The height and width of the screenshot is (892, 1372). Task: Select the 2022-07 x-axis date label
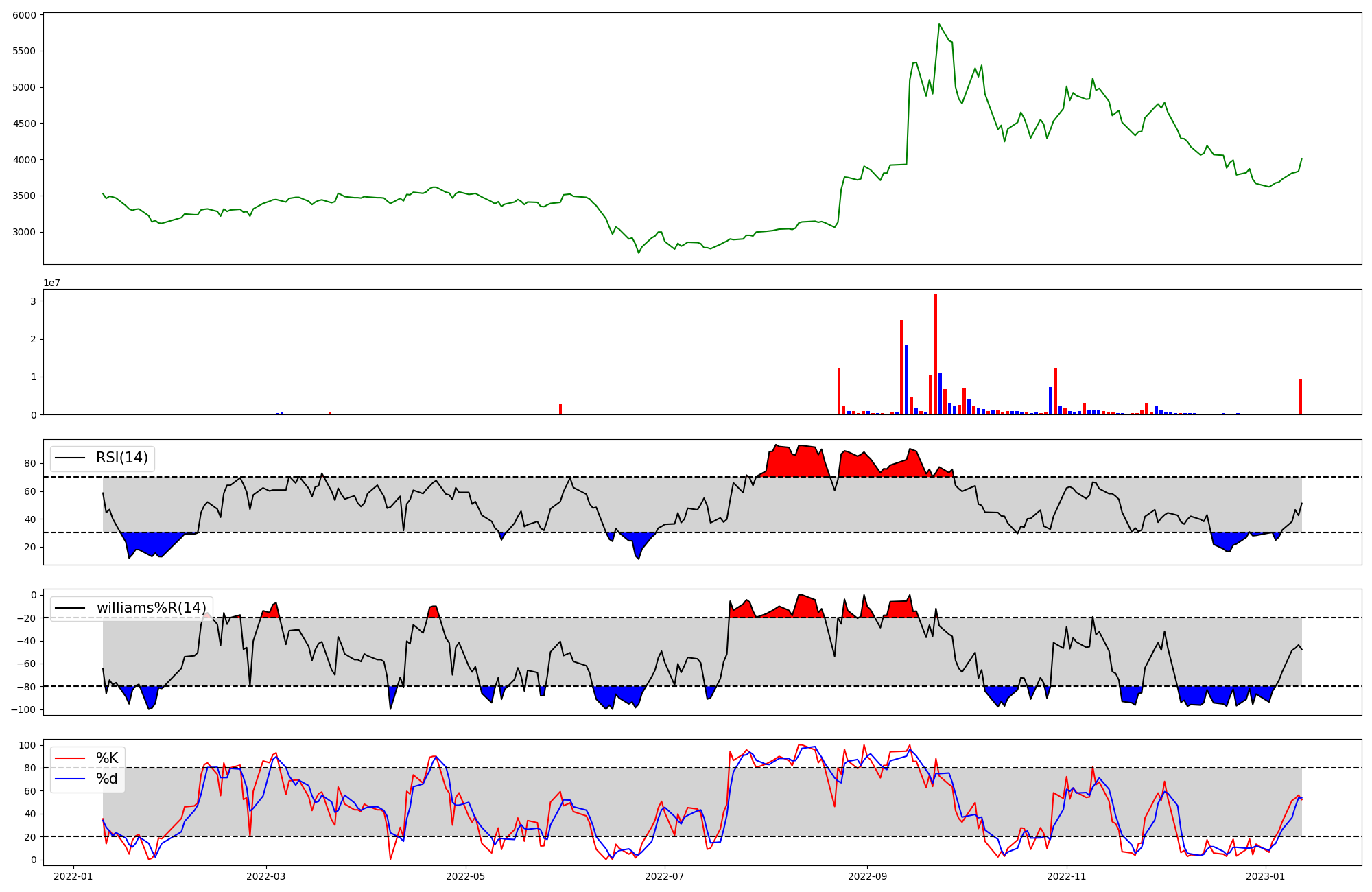point(665,876)
